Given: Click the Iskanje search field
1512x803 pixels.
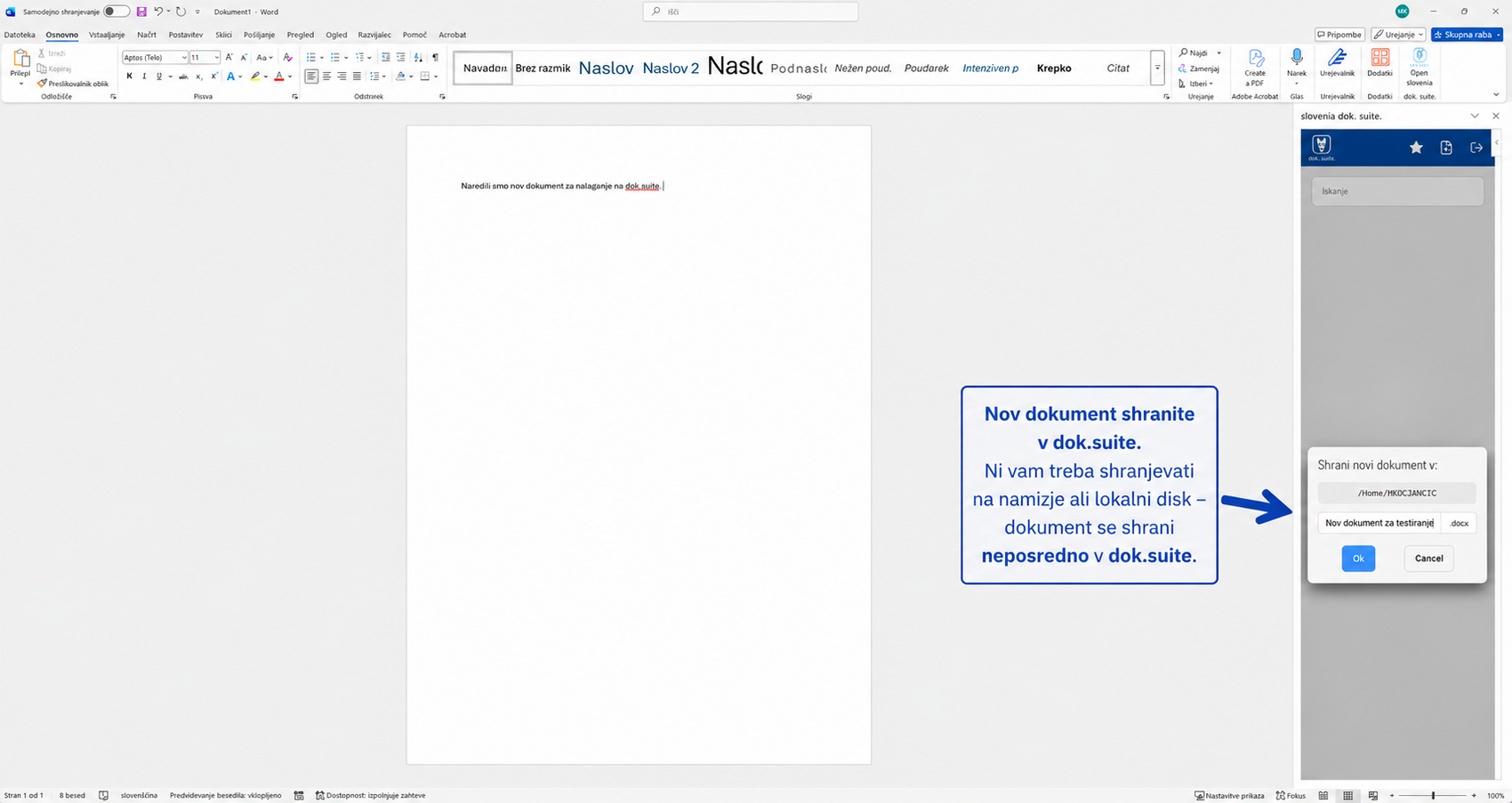Looking at the screenshot, I should tap(1397, 191).
